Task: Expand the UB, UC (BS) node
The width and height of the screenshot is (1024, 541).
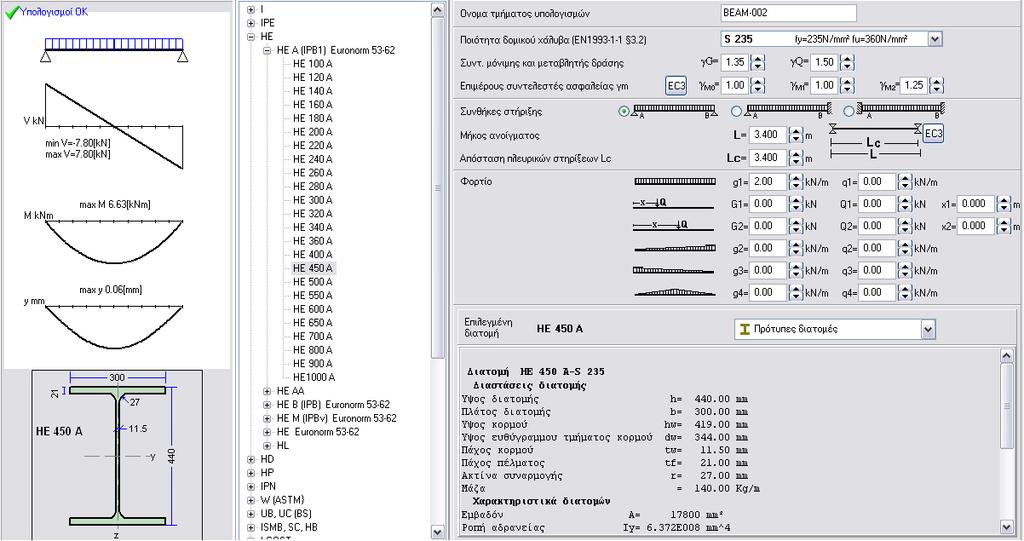Action: point(251,514)
